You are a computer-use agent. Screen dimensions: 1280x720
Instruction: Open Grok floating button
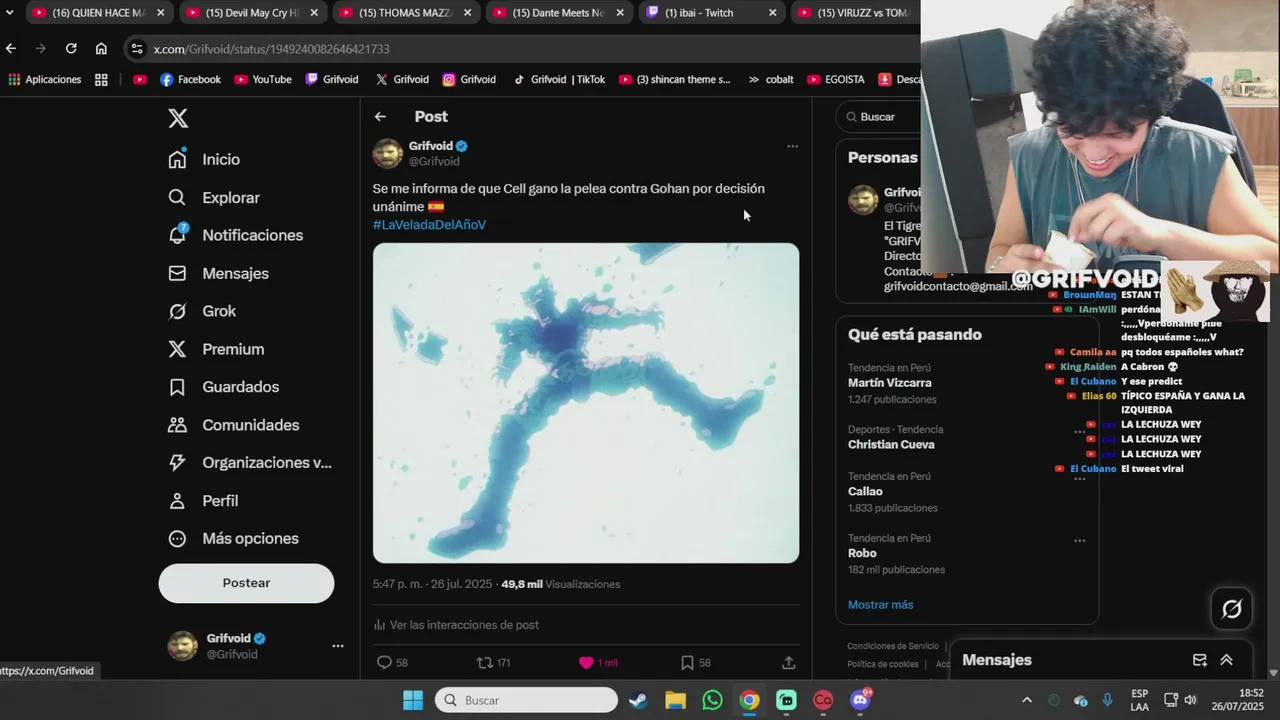1232,608
